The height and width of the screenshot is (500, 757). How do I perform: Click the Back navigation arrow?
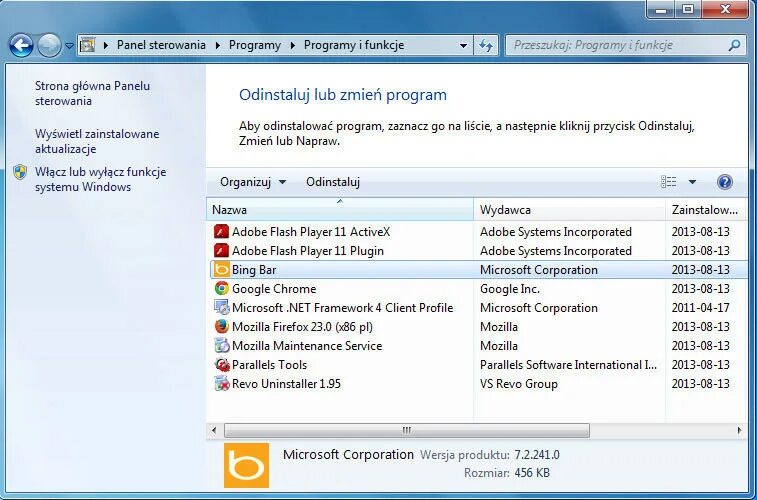[x=21, y=45]
